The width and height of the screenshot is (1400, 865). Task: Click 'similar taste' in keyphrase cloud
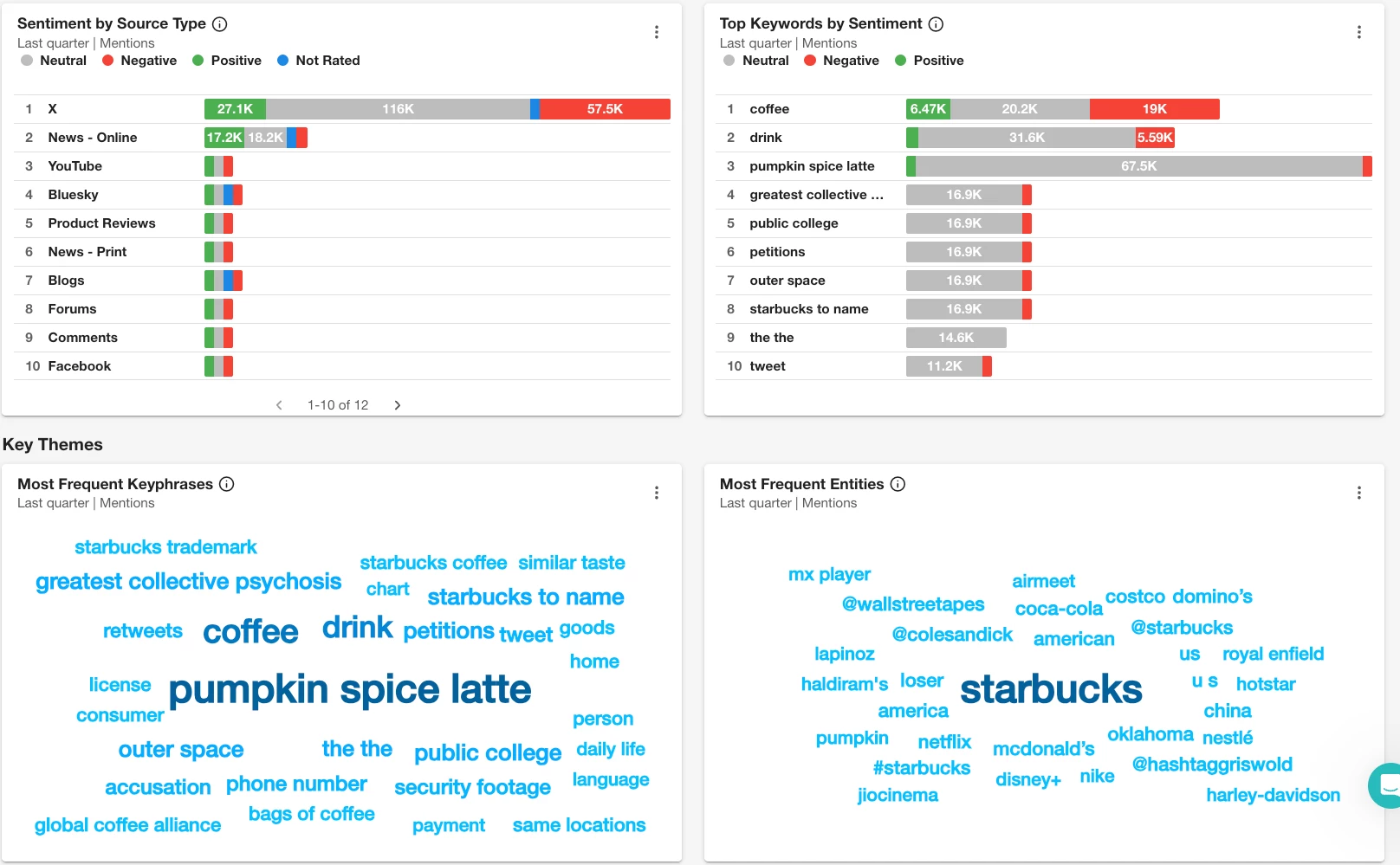pyautogui.click(x=572, y=563)
